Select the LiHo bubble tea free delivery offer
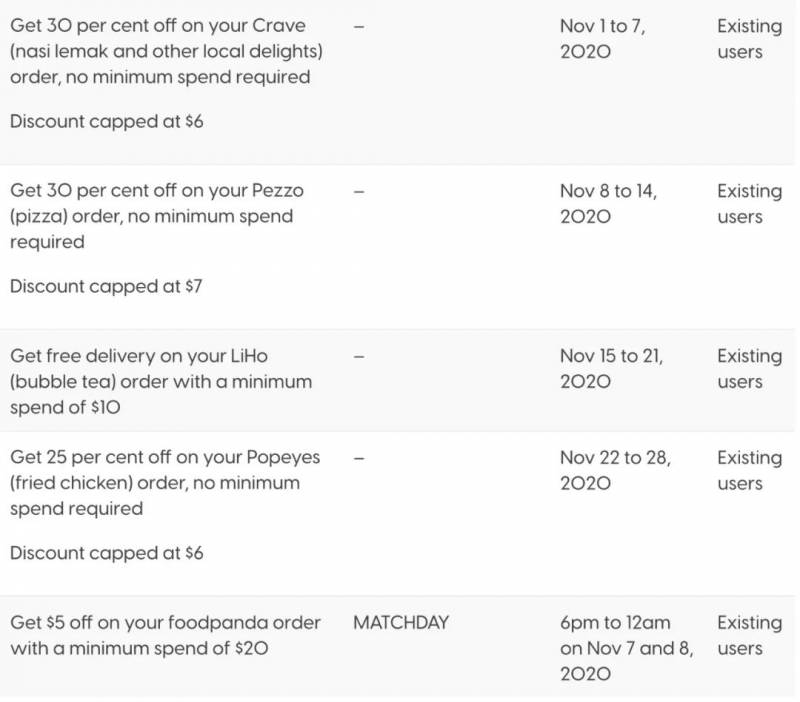Image resolution: width=800 pixels, height=702 pixels. 161,382
